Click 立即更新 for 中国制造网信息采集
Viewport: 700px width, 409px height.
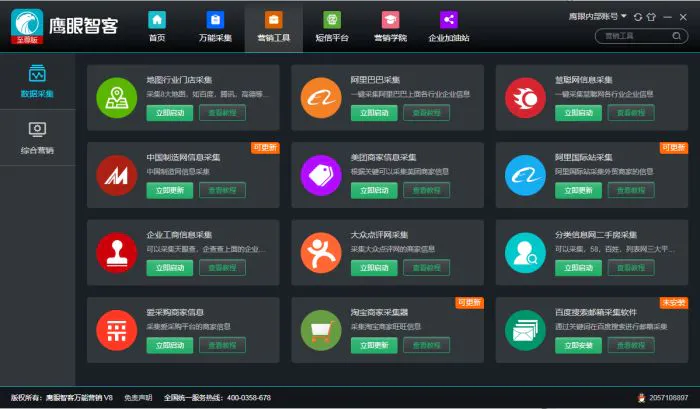tap(170, 190)
